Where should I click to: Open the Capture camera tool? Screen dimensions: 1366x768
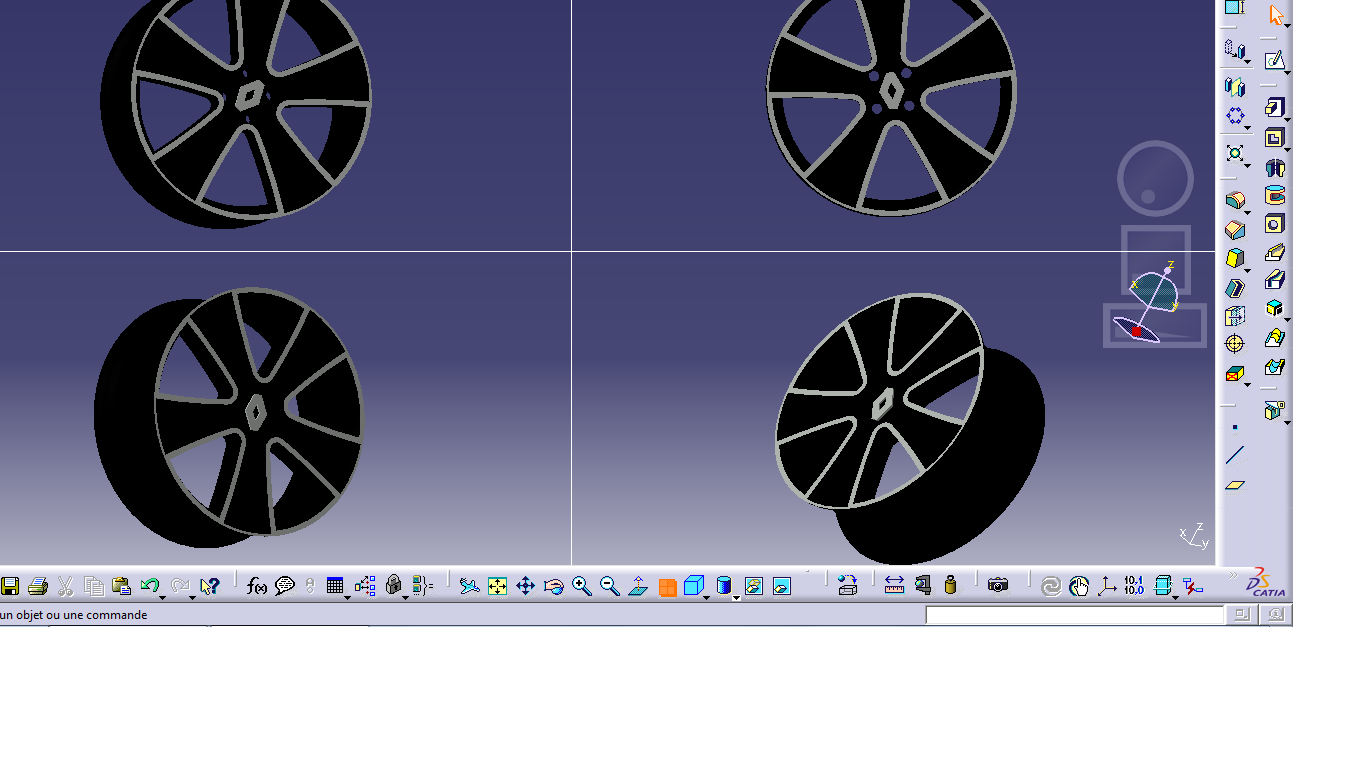[998, 586]
